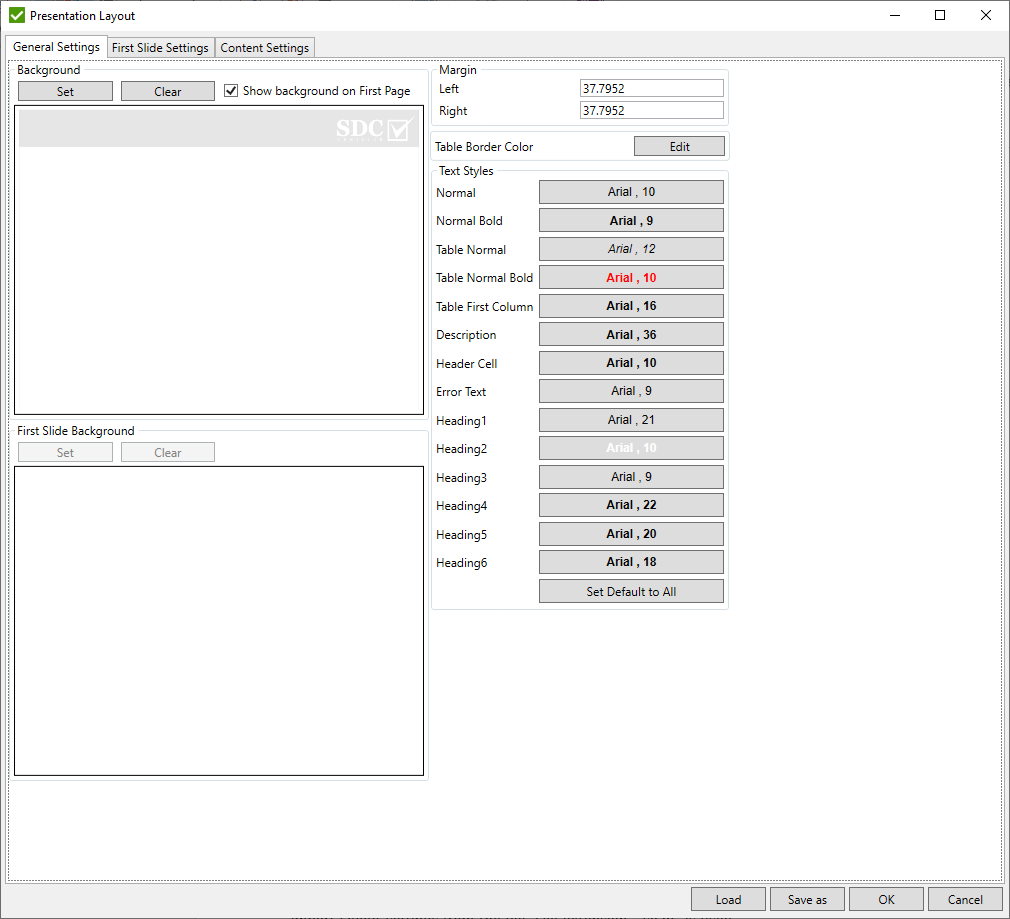The width and height of the screenshot is (1010, 919).
Task: Click Set Default to All styles
Action: pos(631,590)
